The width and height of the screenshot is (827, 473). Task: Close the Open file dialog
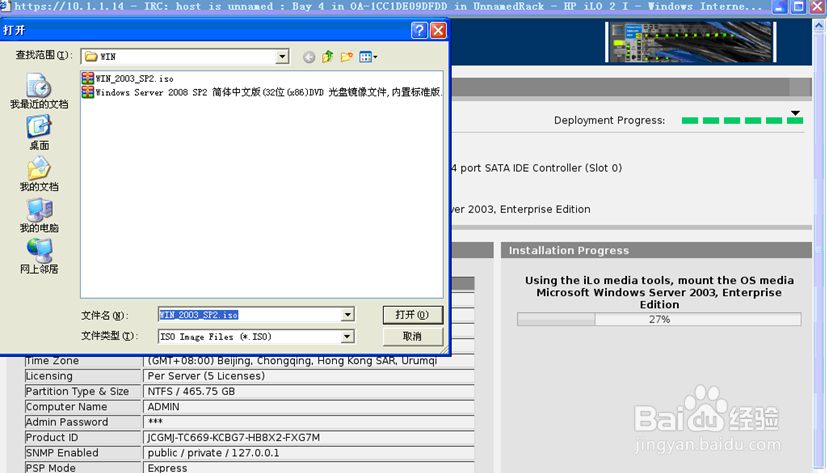[x=438, y=31]
